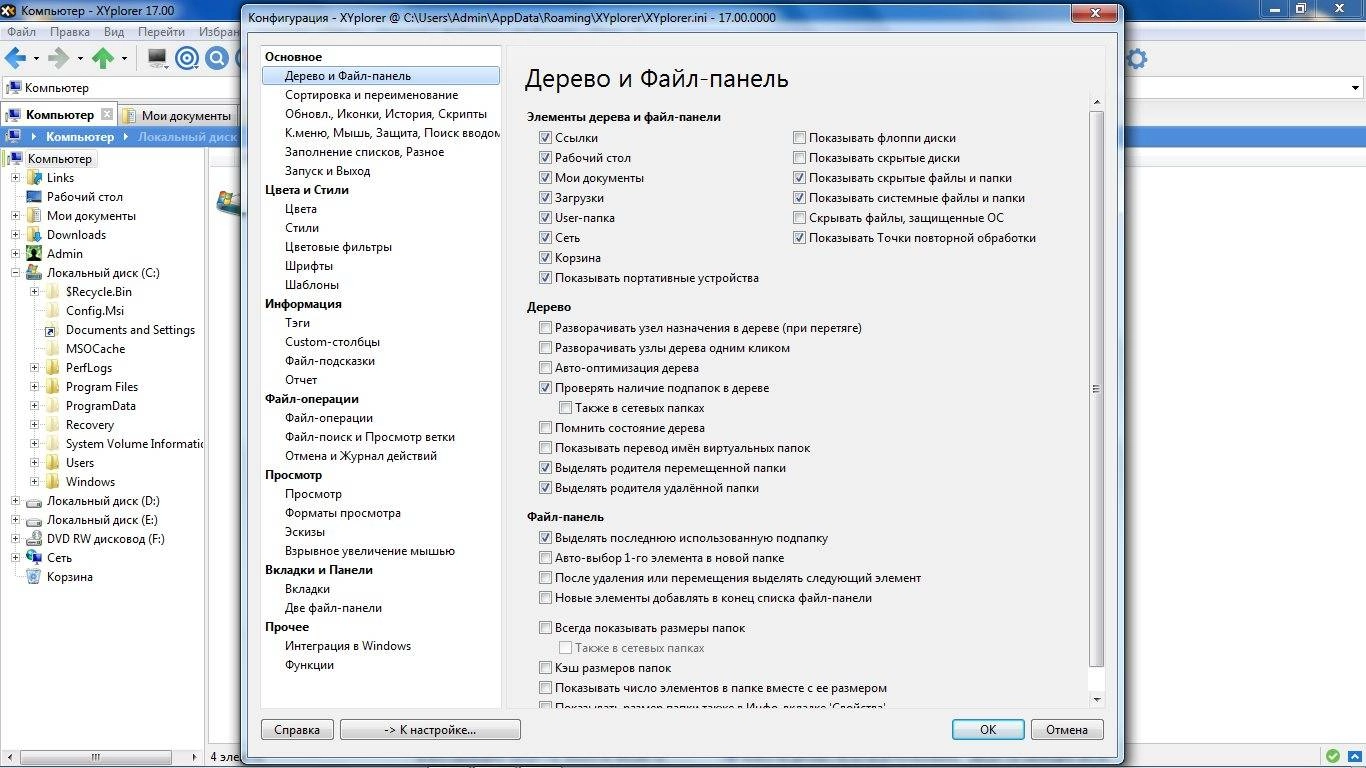Open the Интеграция в Windows settings page

click(x=348, y=646)
